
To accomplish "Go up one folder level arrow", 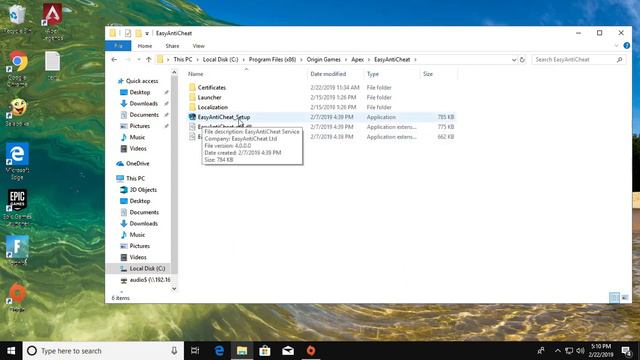I will pyautogui.click(x=149, y=60).
